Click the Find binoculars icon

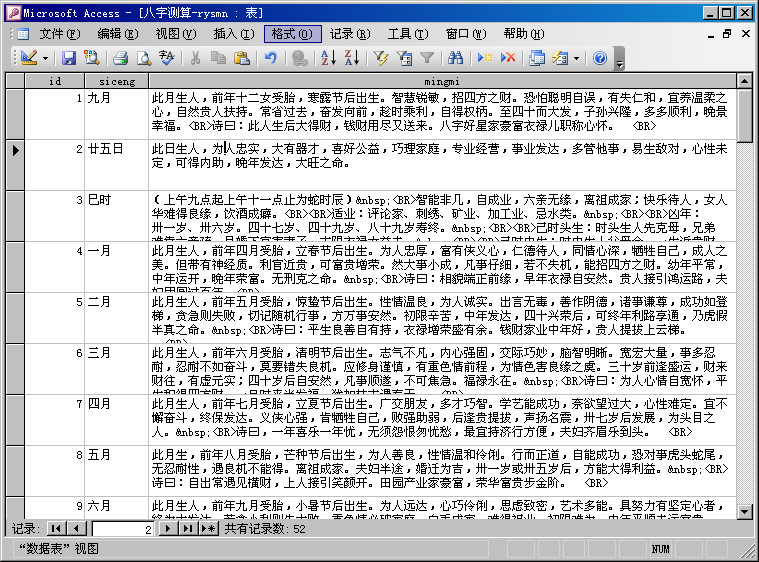[x=455, y=58]
